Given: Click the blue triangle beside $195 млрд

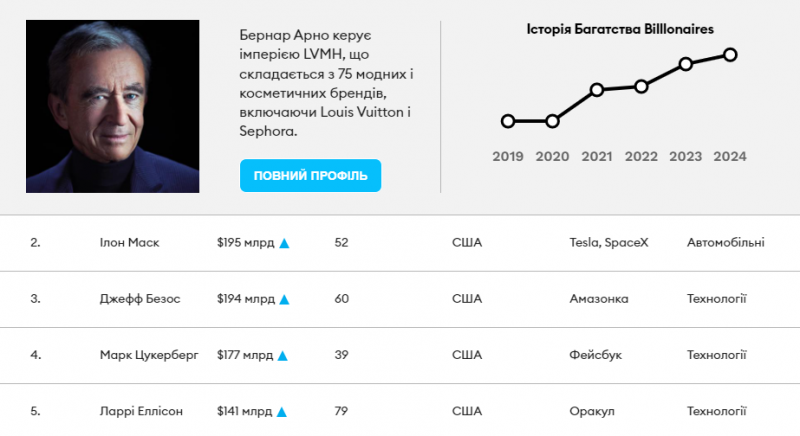Looking at the screenshot, I should [284, 243].
